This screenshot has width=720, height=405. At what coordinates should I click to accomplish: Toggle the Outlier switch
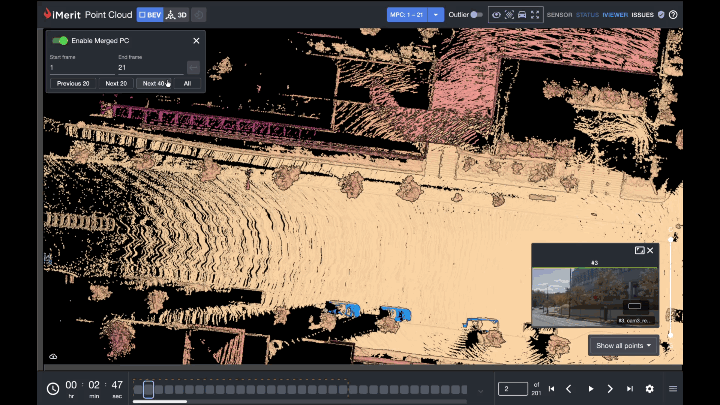pyautogui.click(x=477, y=15)
